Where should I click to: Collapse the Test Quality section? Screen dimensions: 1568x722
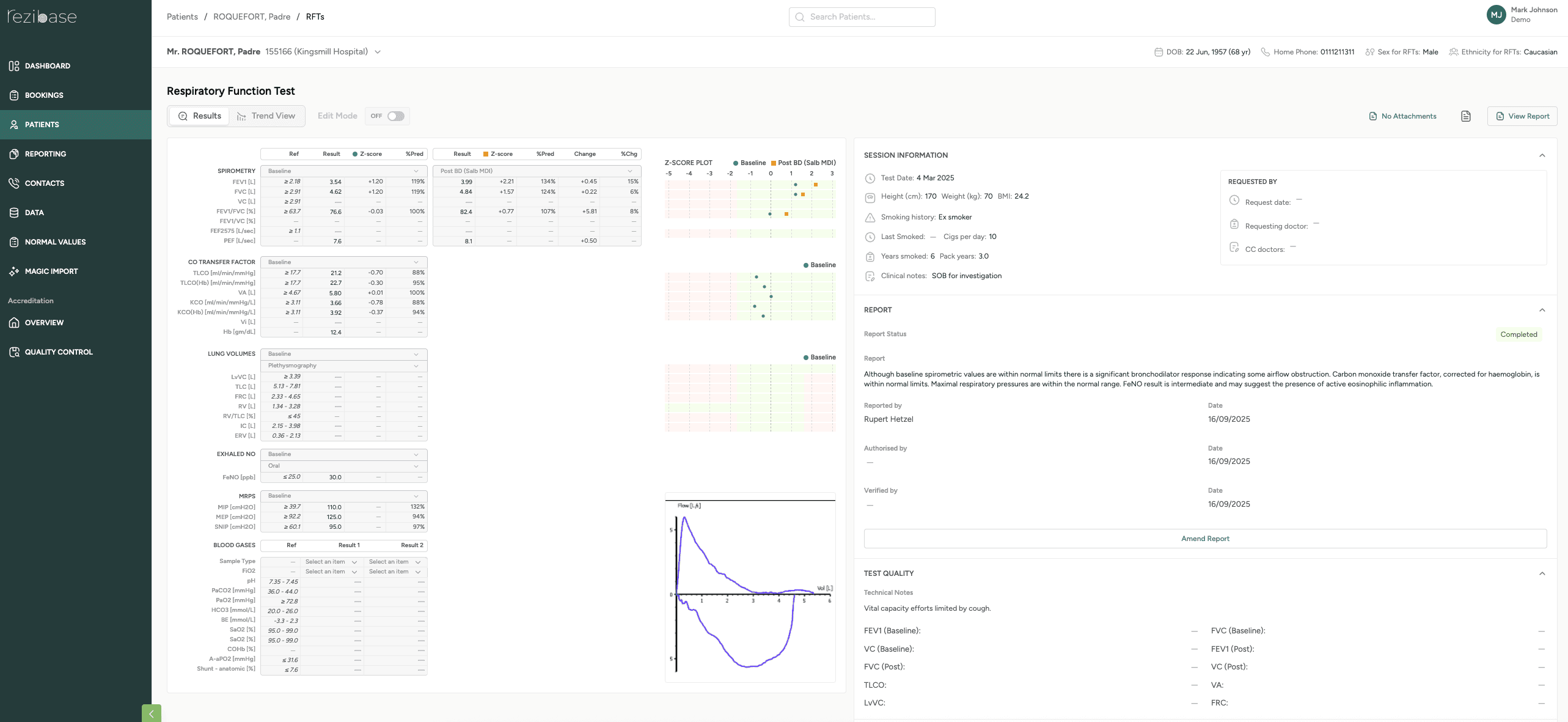pyautogui.click(x=1542, y=573)
